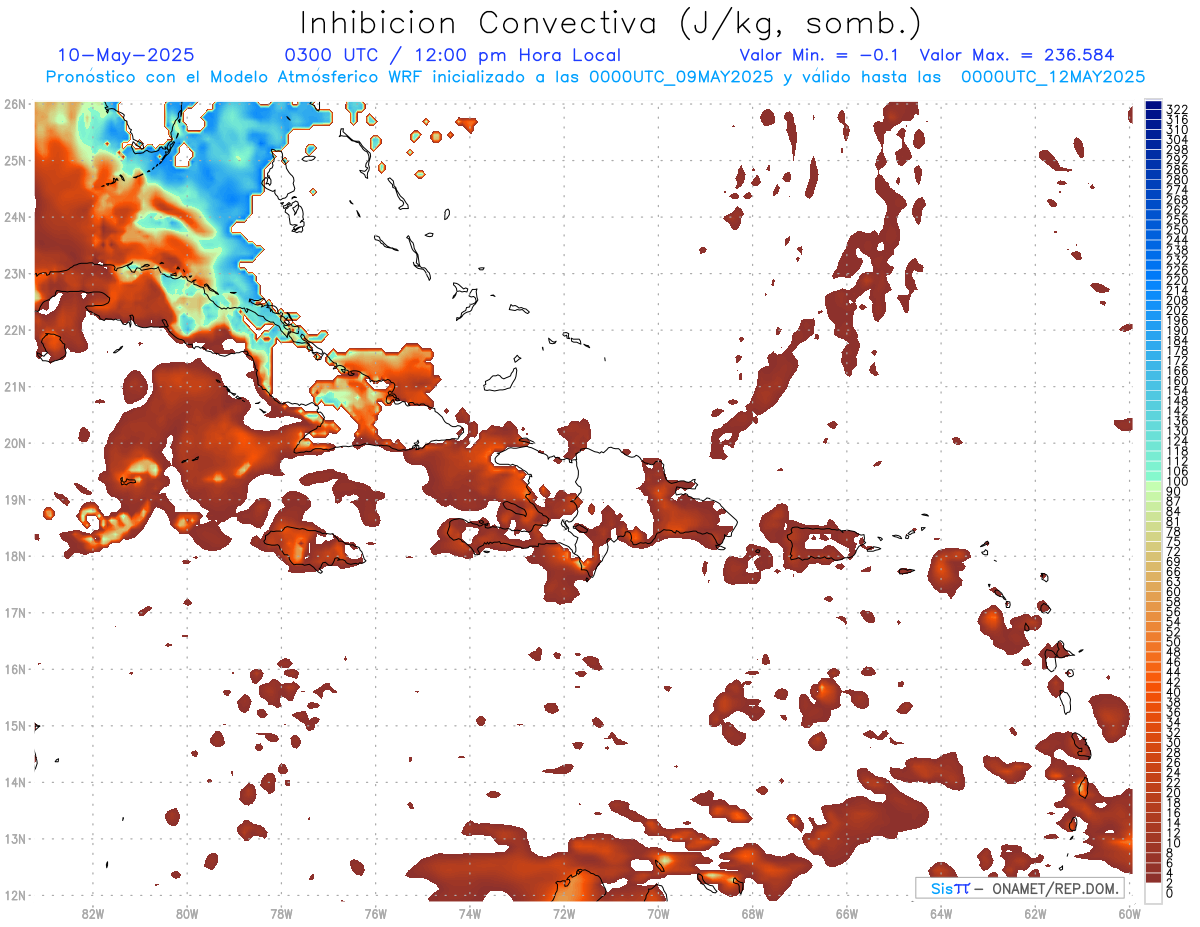The height and width of the screenshot is (927, 1200).
Task: Click the 22N latitude label
Action: pyautogui.click(x=14, y=329)
